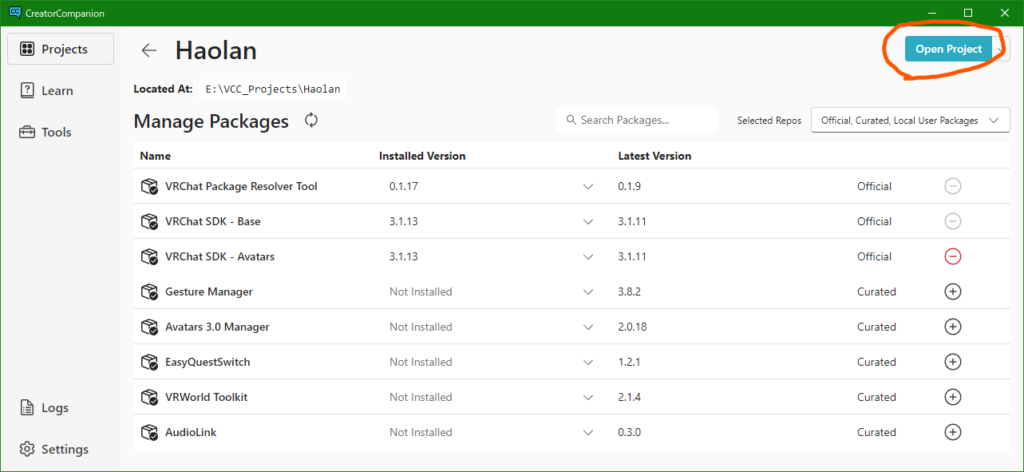The width and height of the screenshot is (1024, 472).
Task: Expand version dropdown for AudioLink
Action: pos(588,432)
